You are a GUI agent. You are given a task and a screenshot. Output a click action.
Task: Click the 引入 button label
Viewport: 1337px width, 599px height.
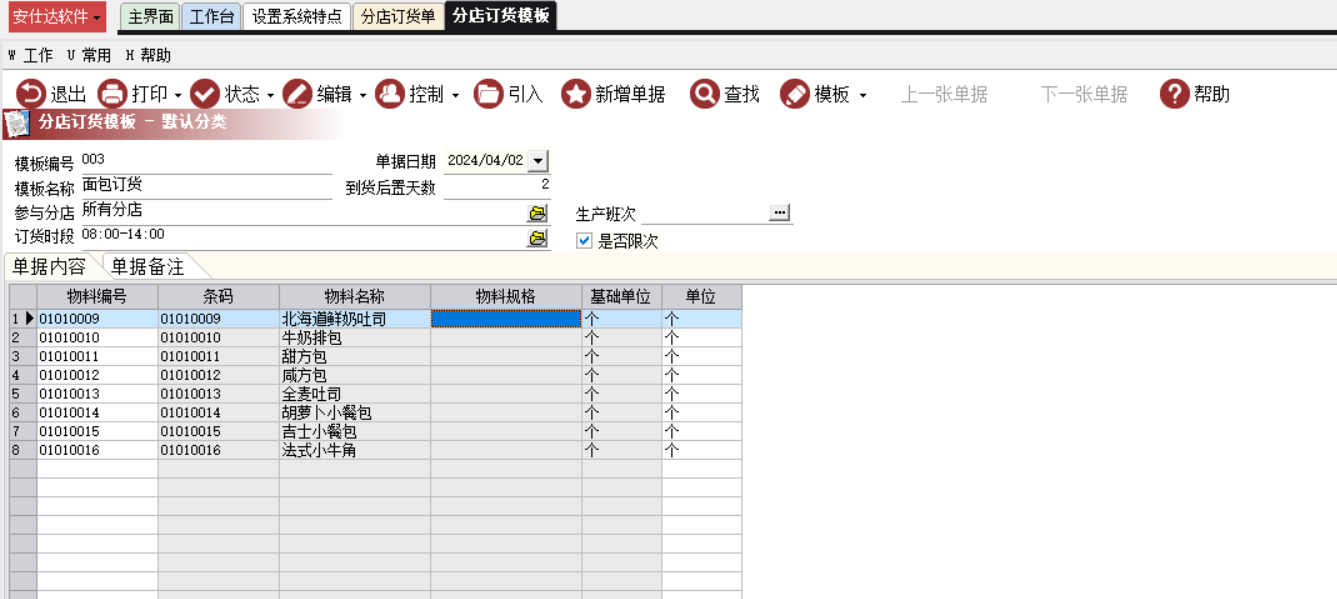(x=525, y=94)
